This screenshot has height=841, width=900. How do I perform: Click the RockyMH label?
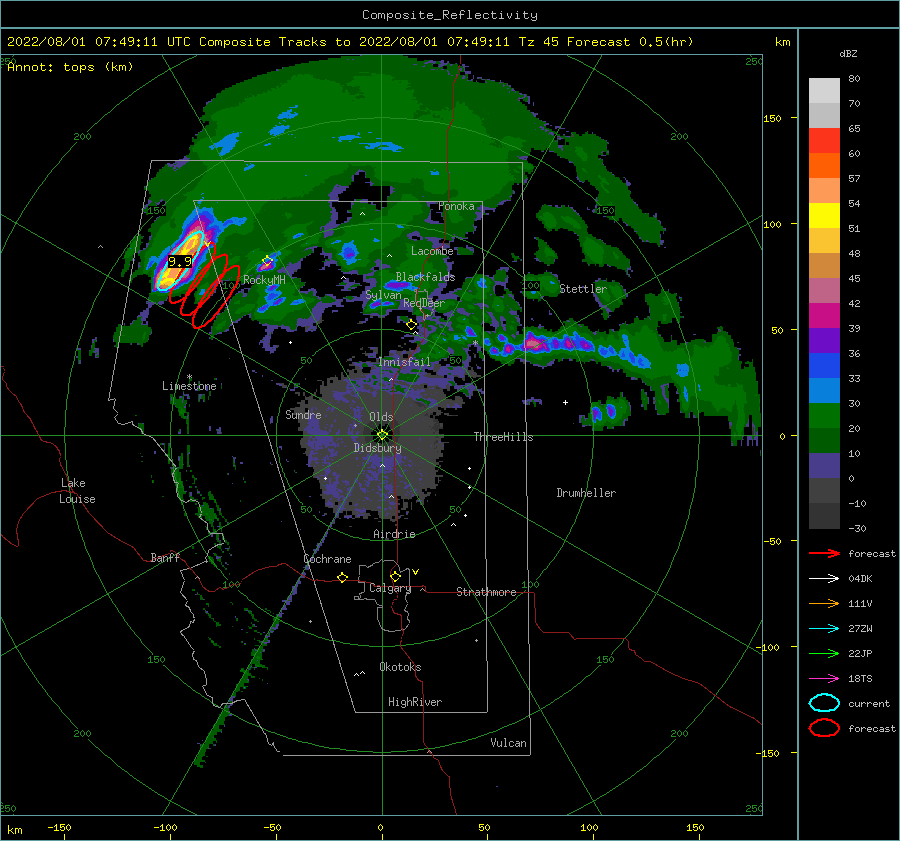264,280
